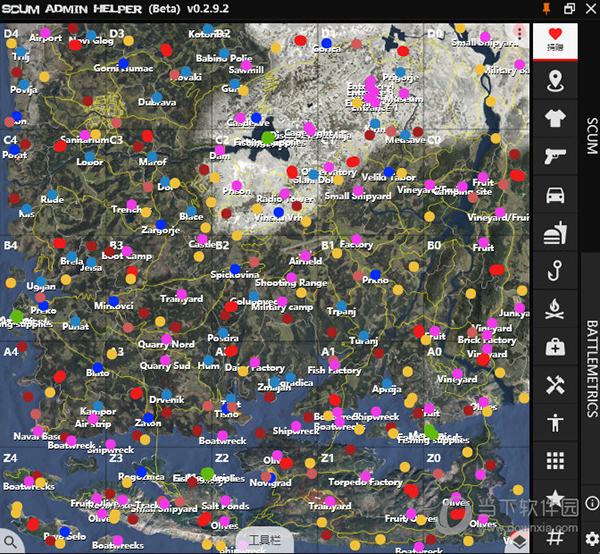Open the map location pin category

tap(555, 80)
